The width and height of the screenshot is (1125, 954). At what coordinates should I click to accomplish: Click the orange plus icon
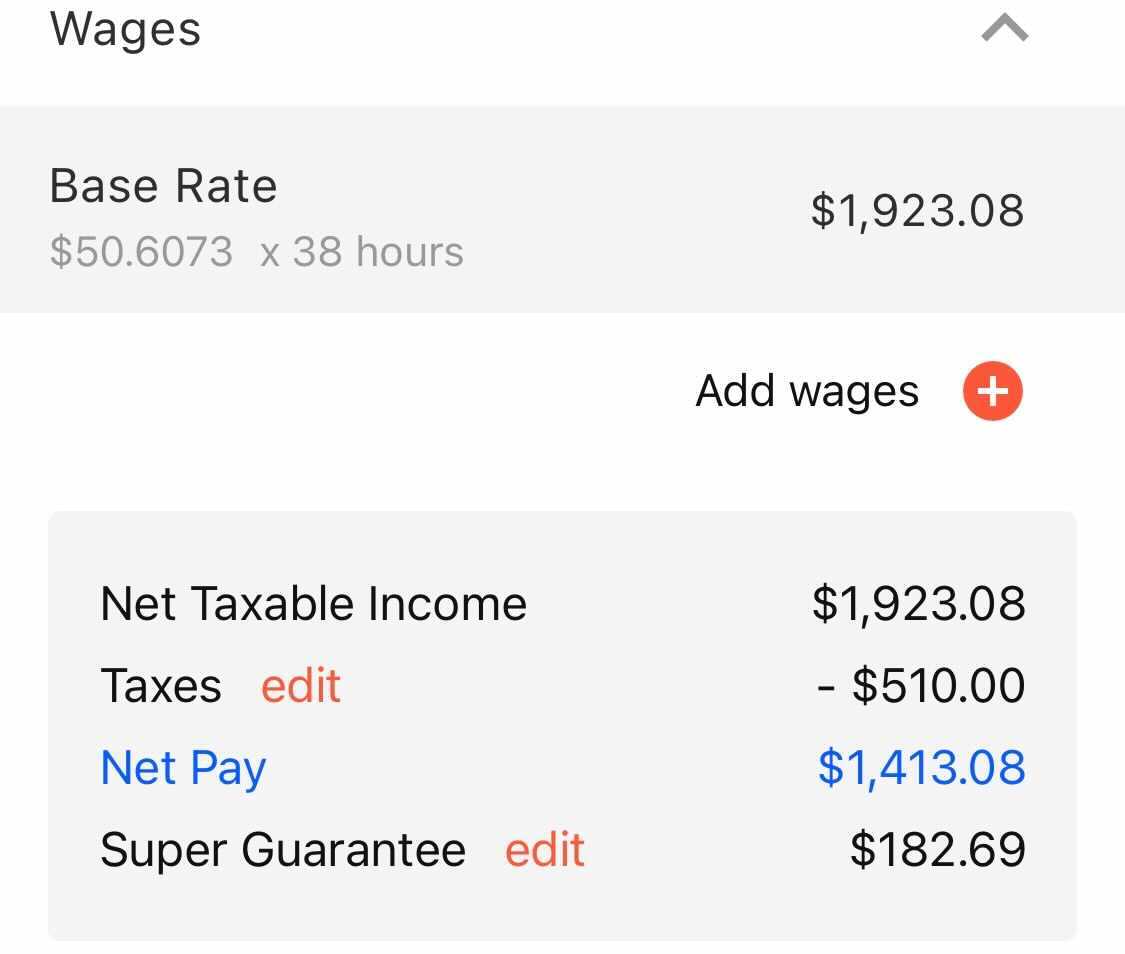click(992, 392)
